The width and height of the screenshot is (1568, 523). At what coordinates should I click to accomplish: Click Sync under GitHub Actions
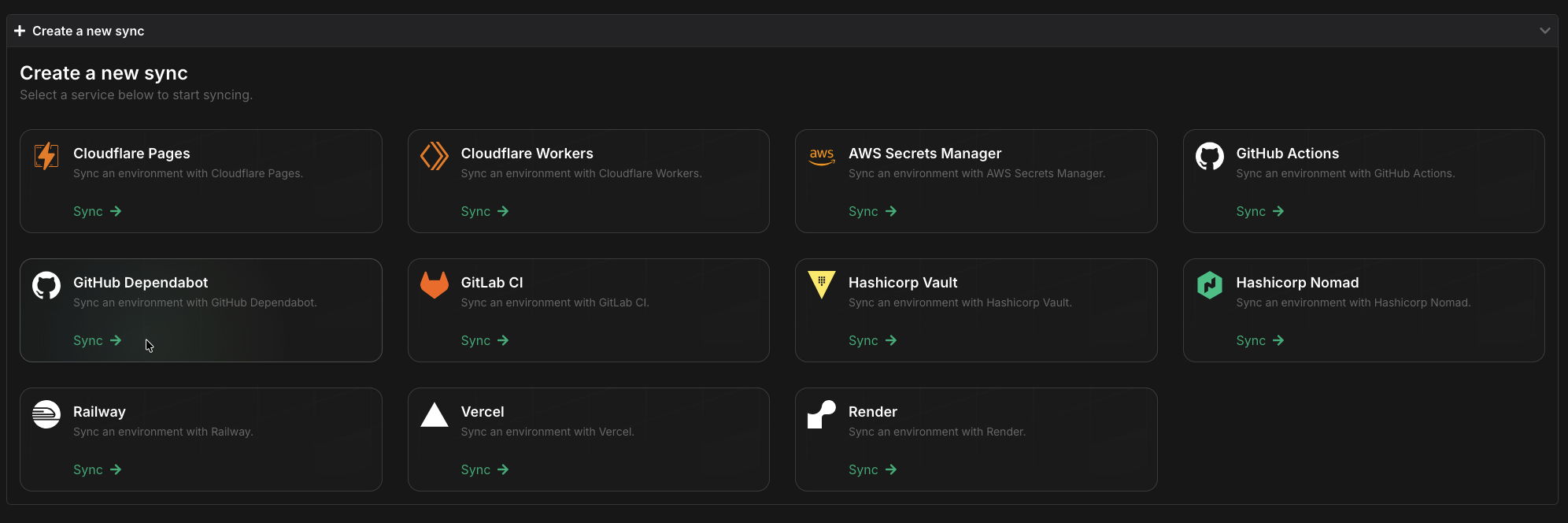[x=1260, y=211]
